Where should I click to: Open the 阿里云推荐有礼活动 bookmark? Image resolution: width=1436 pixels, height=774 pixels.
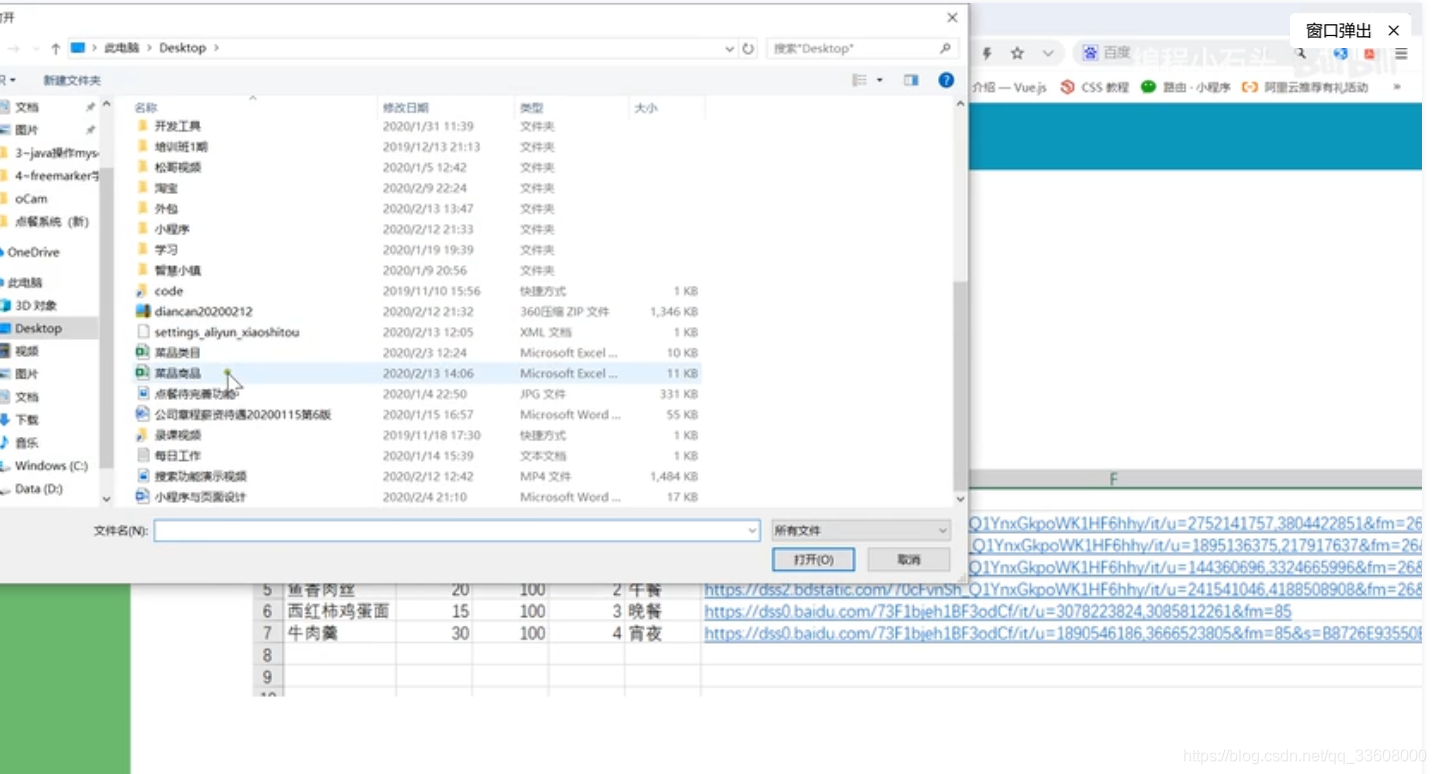click(1305, 88)
